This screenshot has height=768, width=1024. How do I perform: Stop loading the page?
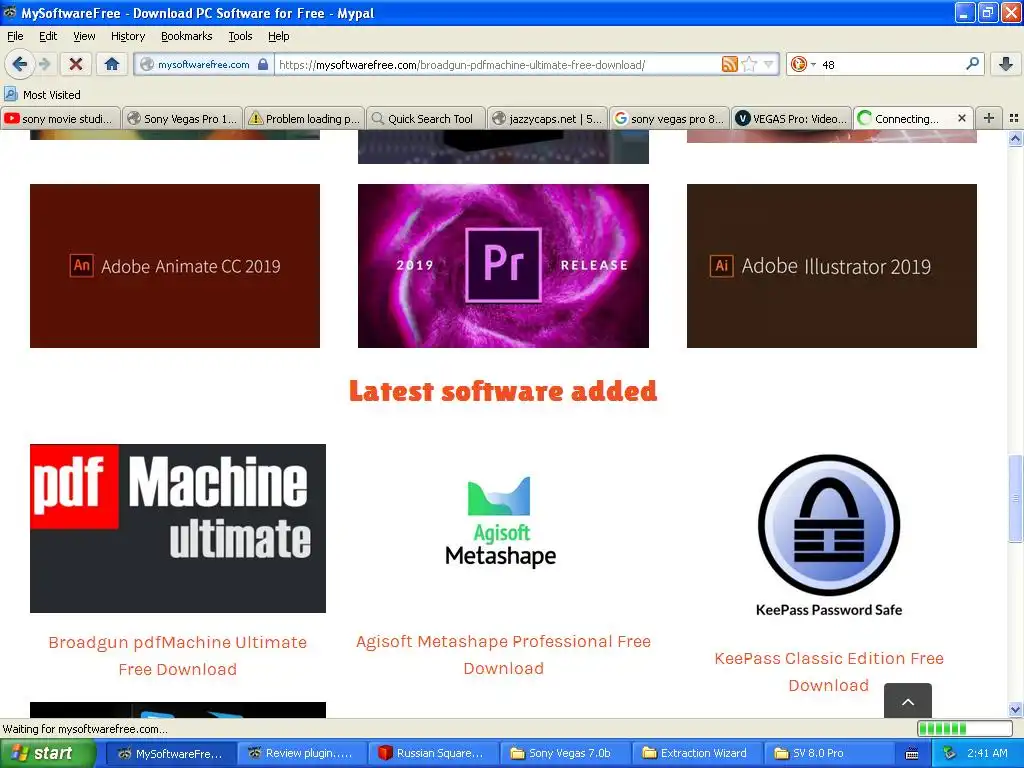(x=76, y=64)
